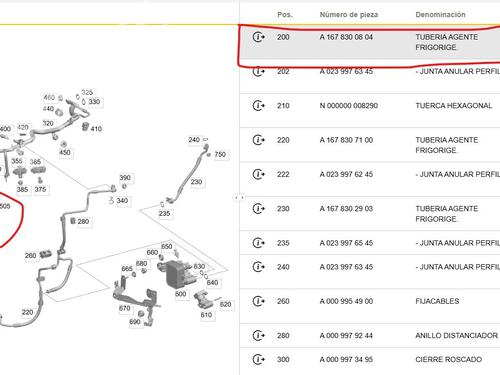The height and width of the screenshot is (375, 500).
Task: Click diagram callout 390
Action: 125,178
